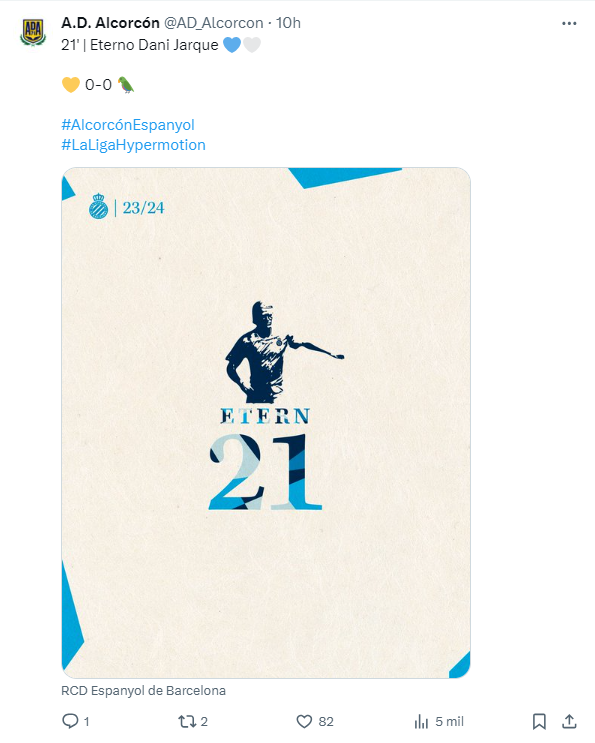595x743 pixels.
Task: View analytics via the bar chart icon
Action: 421,722
